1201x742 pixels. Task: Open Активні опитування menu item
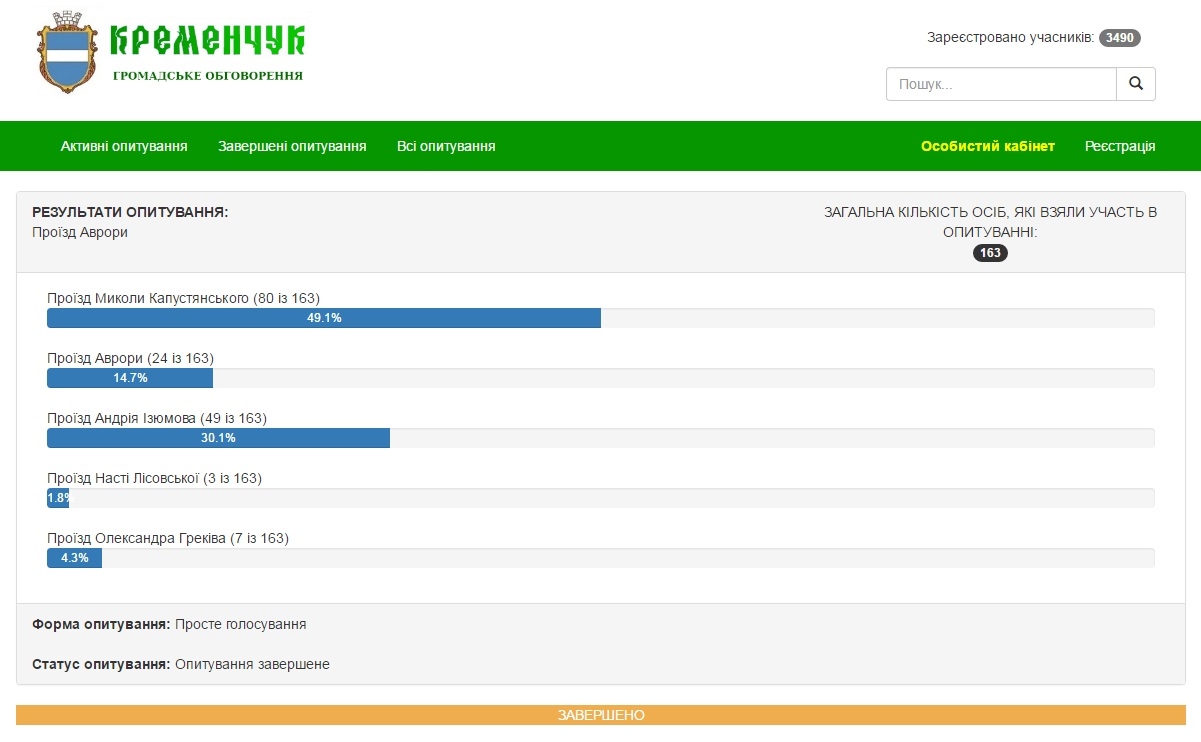click(124, 146)
